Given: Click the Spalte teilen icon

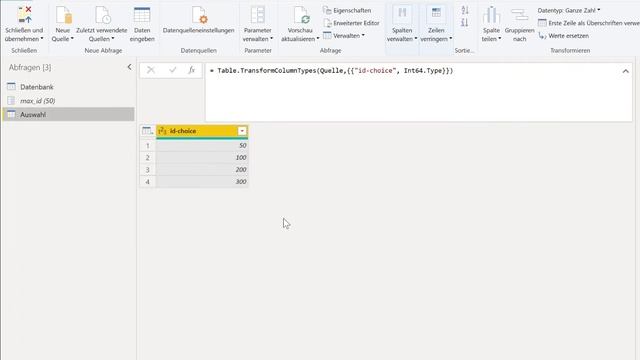Looking at the screenshot, I should pos(491,15).
